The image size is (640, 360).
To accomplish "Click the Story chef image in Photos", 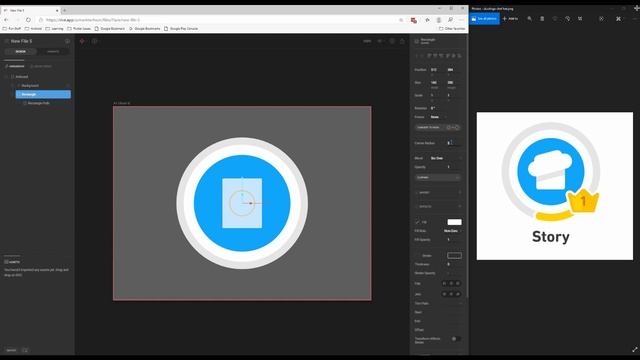I will [x=555, y=186].
